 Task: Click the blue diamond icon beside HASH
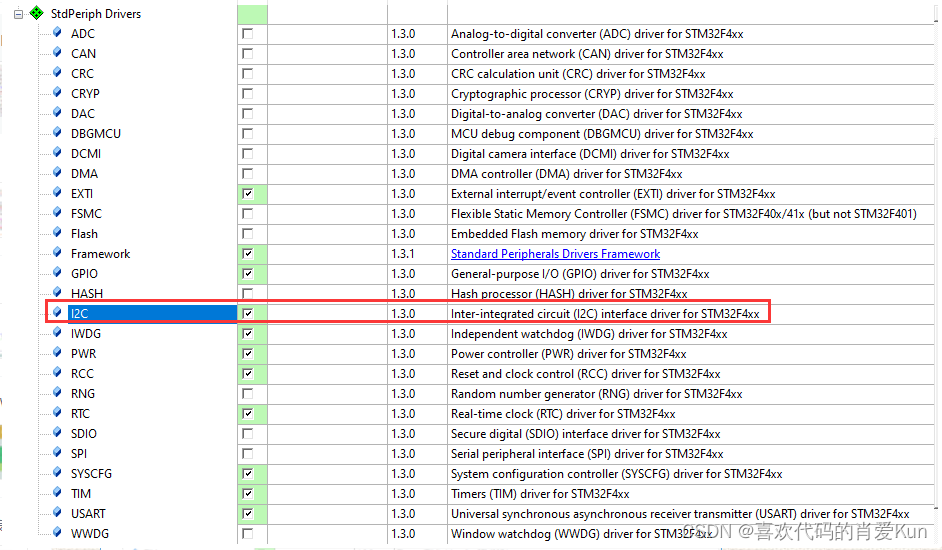pos(57,292)
